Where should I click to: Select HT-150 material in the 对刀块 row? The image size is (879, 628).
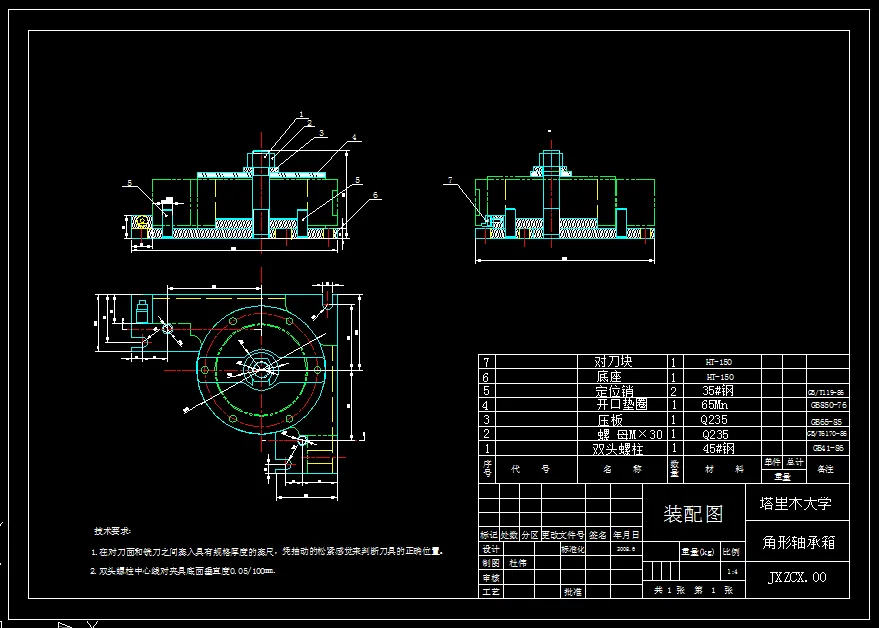click(x=719, y=362)
